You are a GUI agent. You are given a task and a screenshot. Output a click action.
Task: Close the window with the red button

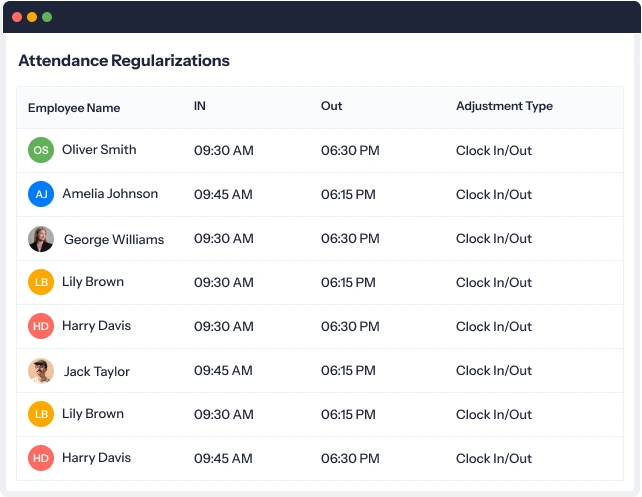(x=17, y=17)
